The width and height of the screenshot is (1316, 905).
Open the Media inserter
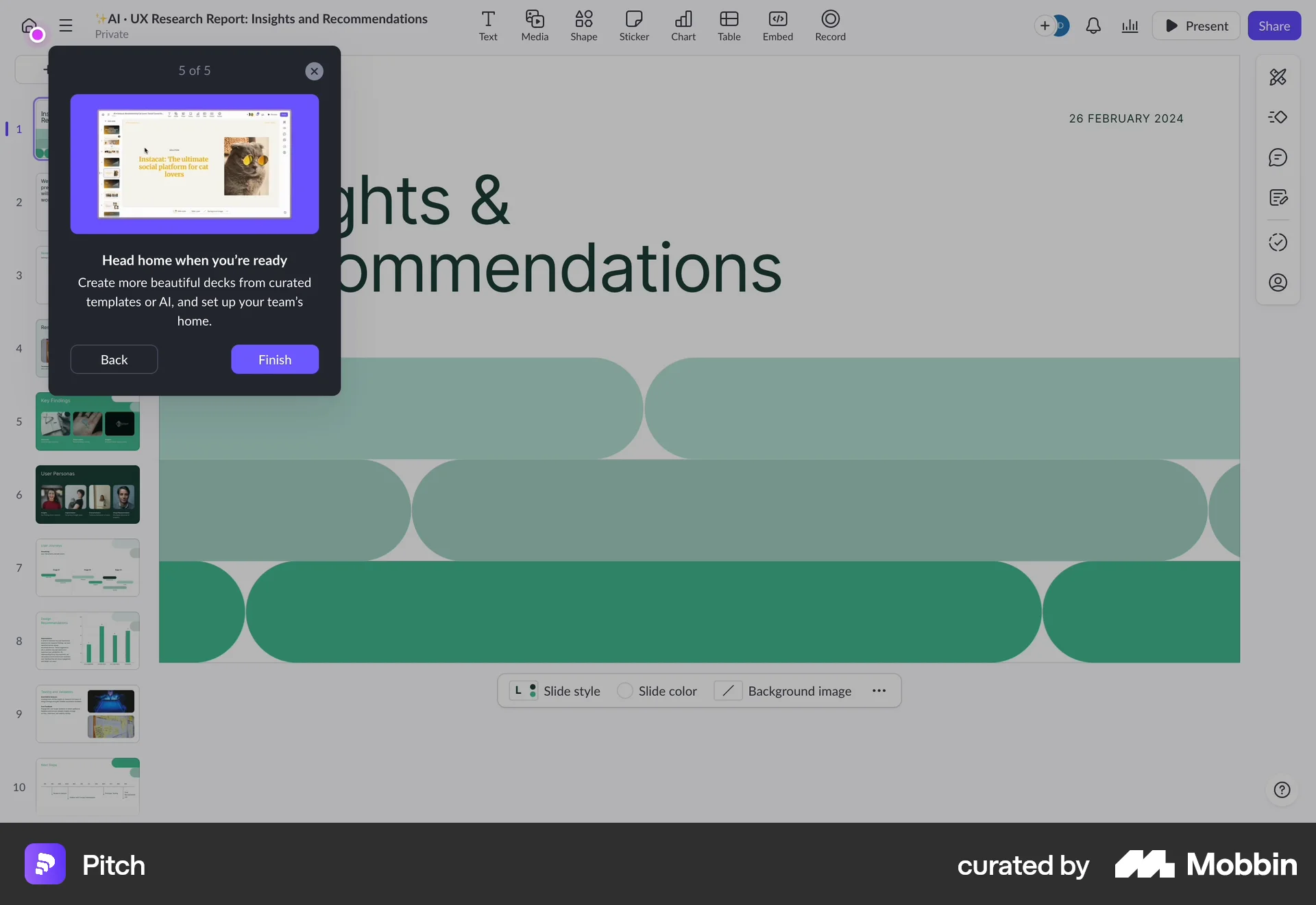point(534,25)
